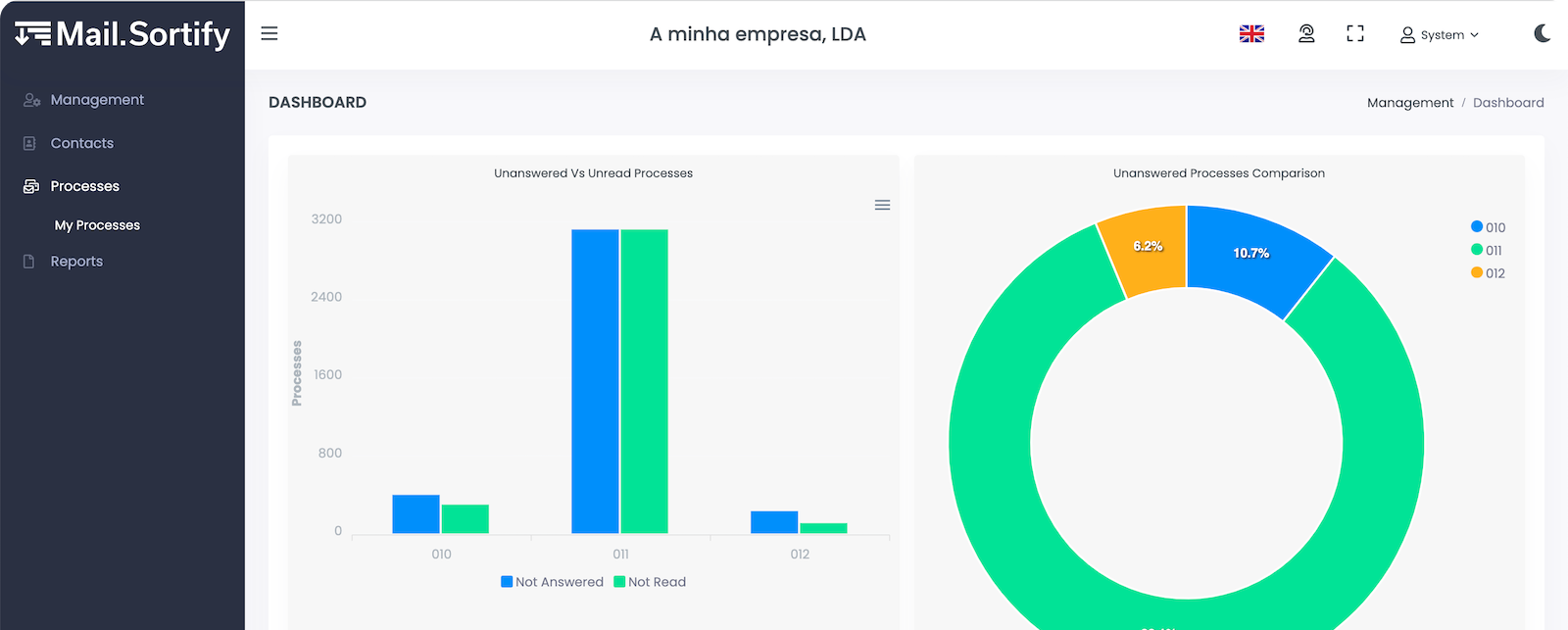The width and height of the screenshot is (1568, 630).
Task: Toggle the 010 donut legend entry
Action: (1488, 227)
